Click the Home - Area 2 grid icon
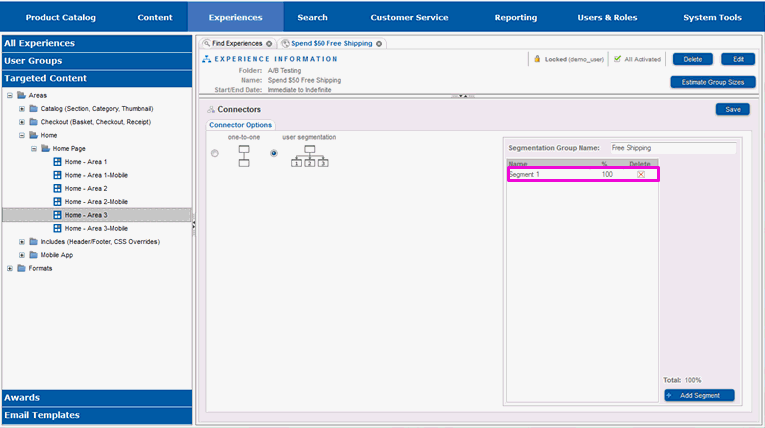 [57, 188]
